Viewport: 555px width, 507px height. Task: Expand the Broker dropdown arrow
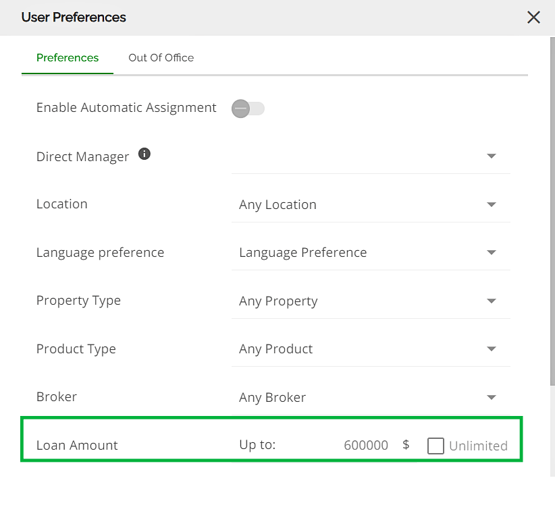click(491, 397)
